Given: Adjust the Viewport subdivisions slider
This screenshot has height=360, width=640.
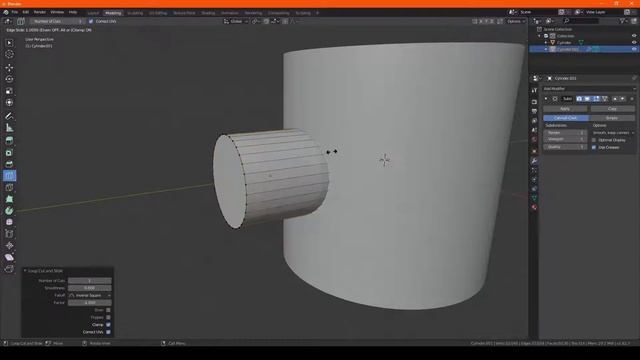Looking at the screenshot, I should tap(565, 140).
